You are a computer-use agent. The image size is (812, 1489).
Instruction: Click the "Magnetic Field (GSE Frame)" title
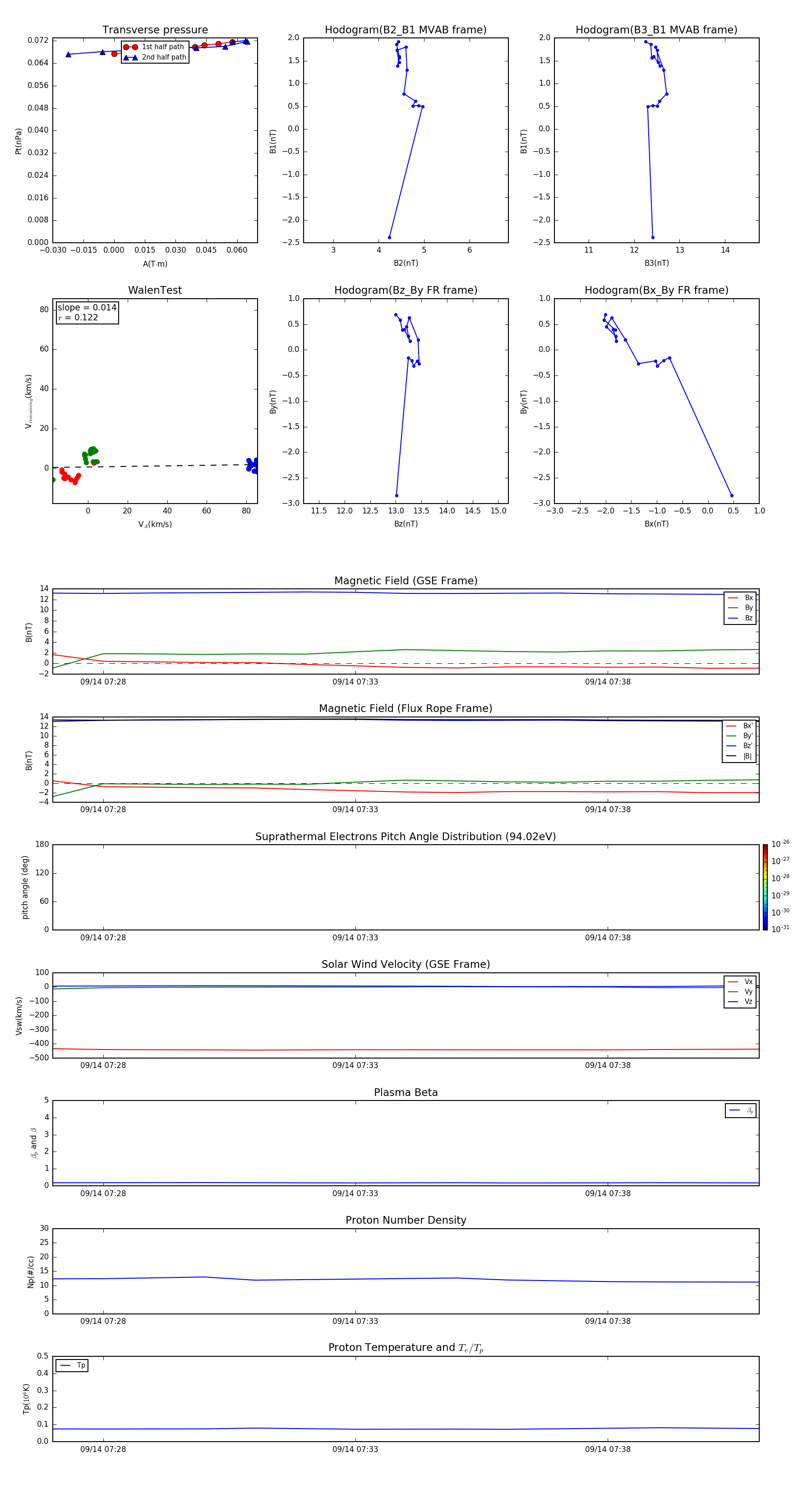pos(406,581)
